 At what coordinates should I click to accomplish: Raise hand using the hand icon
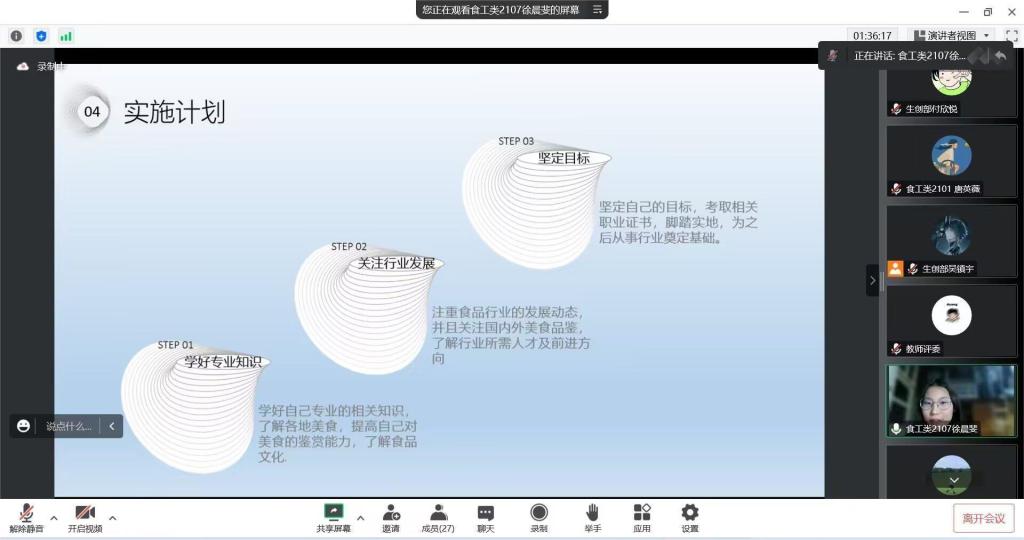point(592,513)
